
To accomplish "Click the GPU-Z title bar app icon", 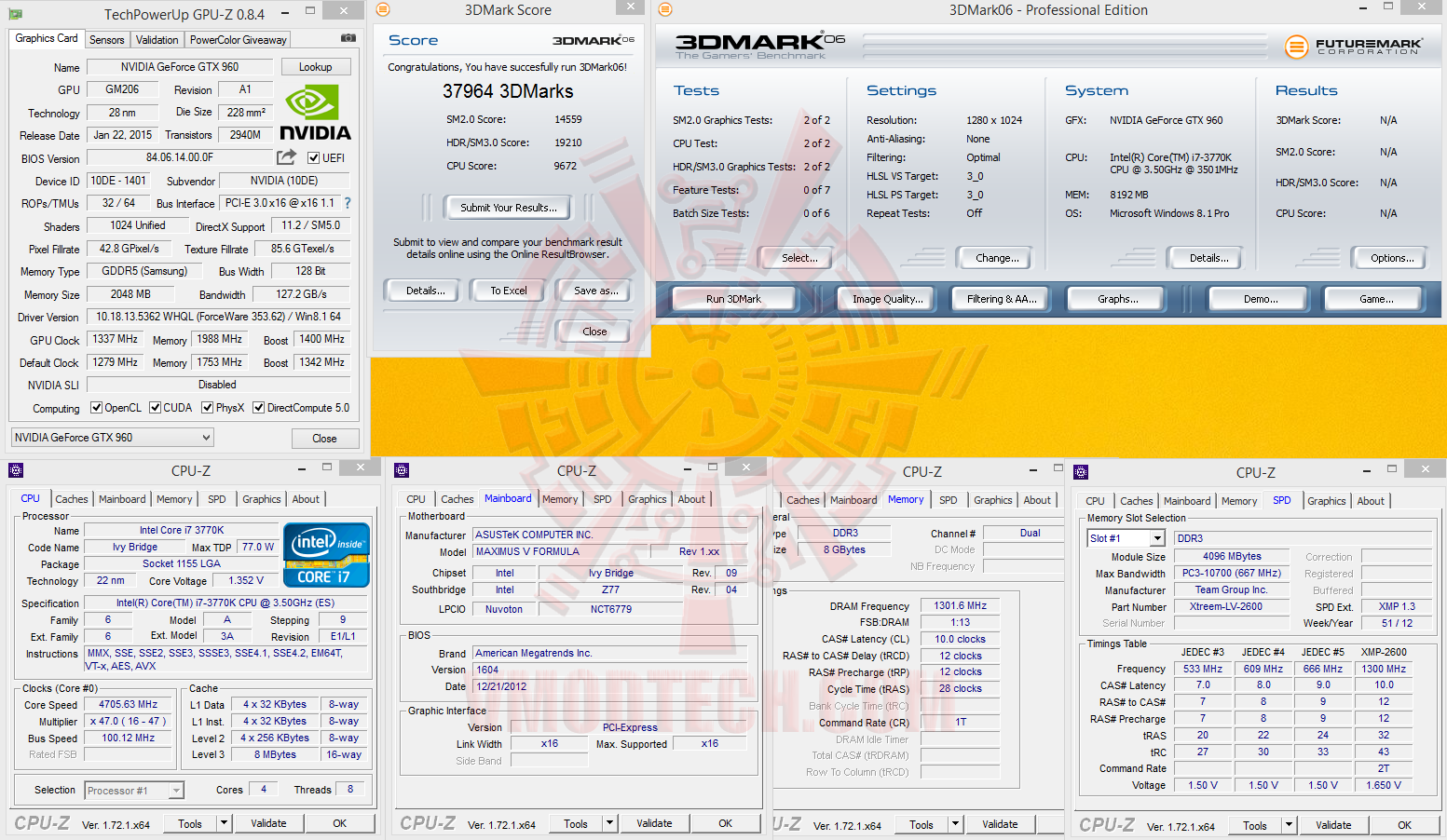I will (x=16, y=14).
